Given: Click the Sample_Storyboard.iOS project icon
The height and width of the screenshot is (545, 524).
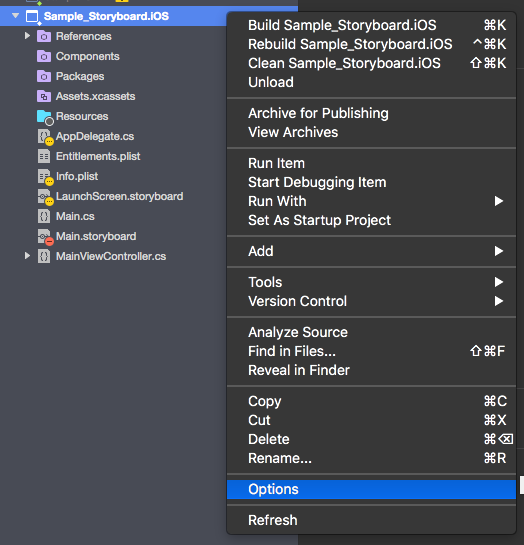Looking at the screenshot, I should tap(33, 17).
